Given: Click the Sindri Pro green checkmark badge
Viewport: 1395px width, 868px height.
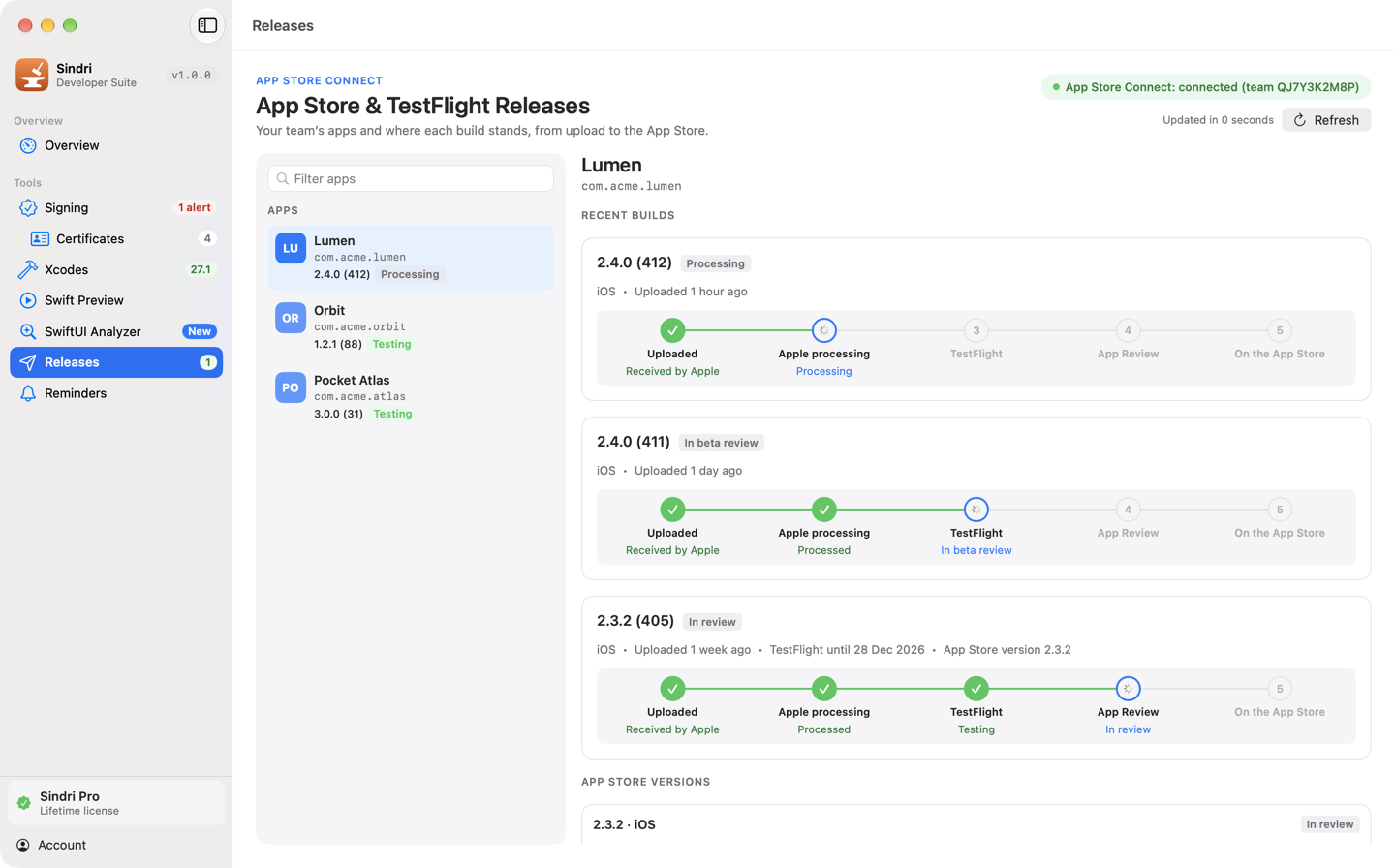Looking at the screenshot, I should (x=24, y=803).
